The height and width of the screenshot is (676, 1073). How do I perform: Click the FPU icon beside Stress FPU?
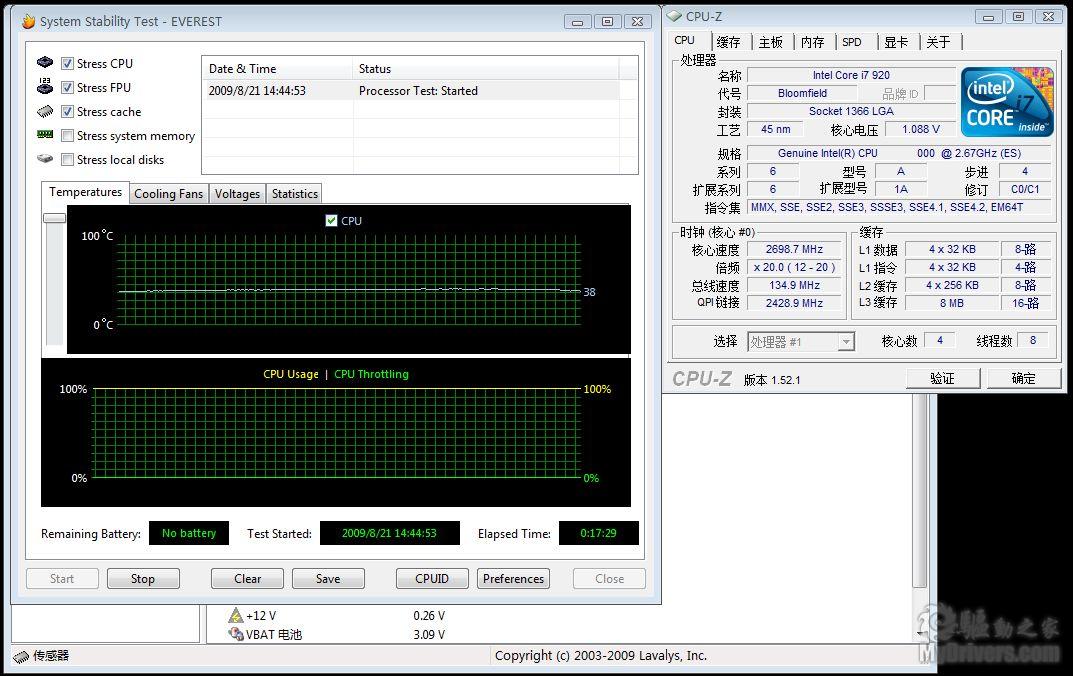coord(44,87)
